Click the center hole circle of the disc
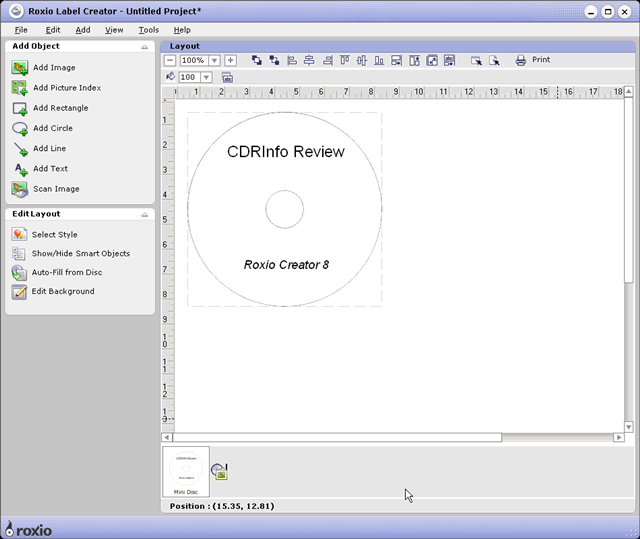Viewport: 640px width, 539px height. click(284, 209)
